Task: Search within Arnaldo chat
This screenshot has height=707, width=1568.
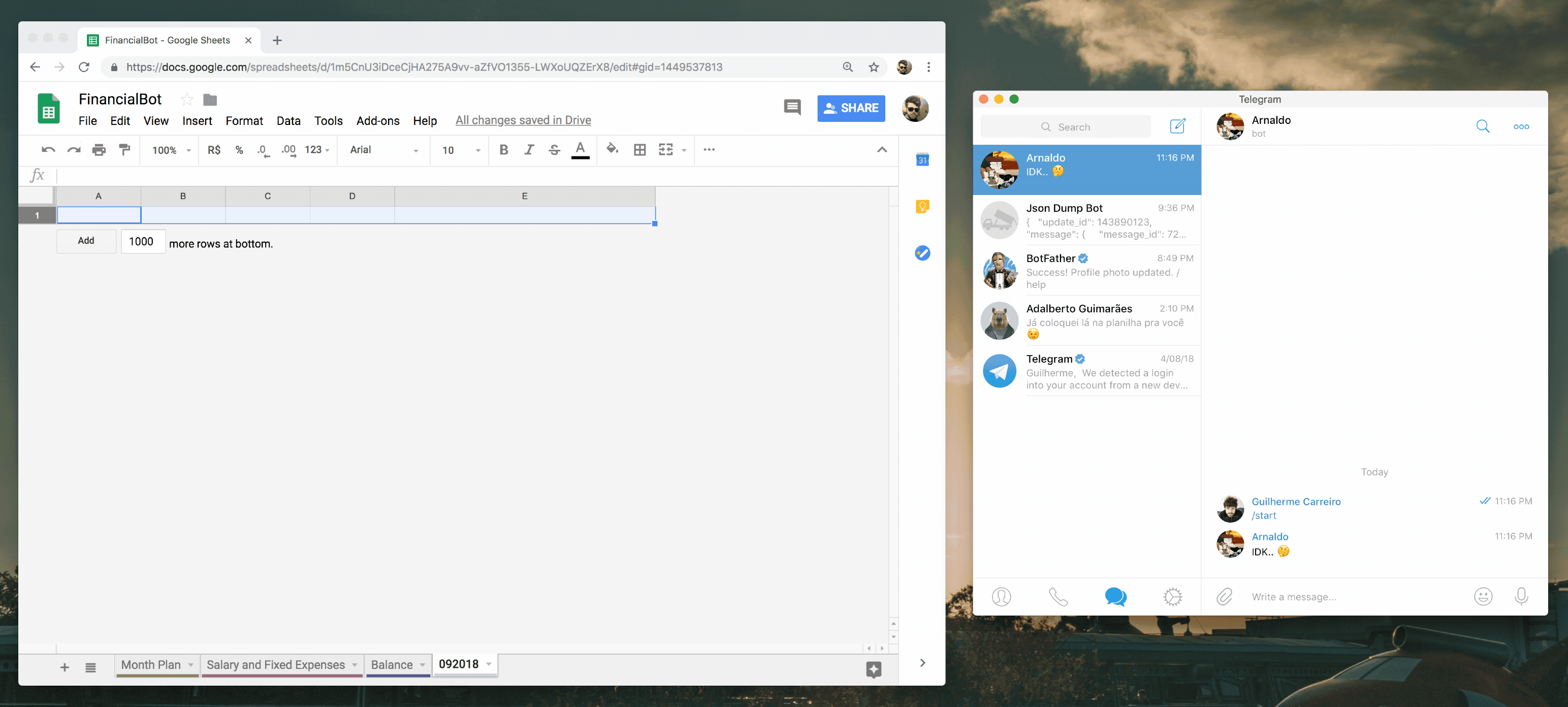Action: point(1482,126)
